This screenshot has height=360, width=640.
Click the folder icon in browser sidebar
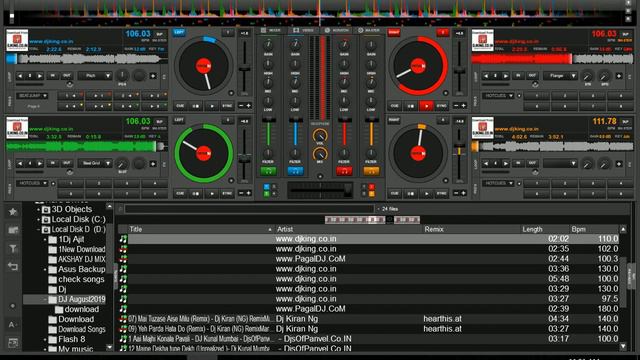click(13, 230)
